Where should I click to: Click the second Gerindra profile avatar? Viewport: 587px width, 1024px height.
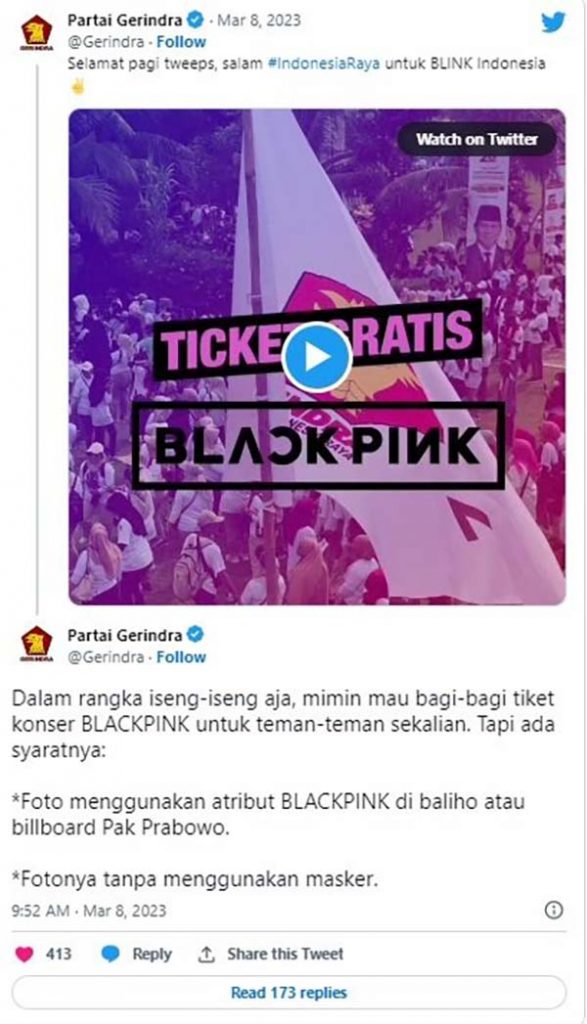click(x=37, y=643)
